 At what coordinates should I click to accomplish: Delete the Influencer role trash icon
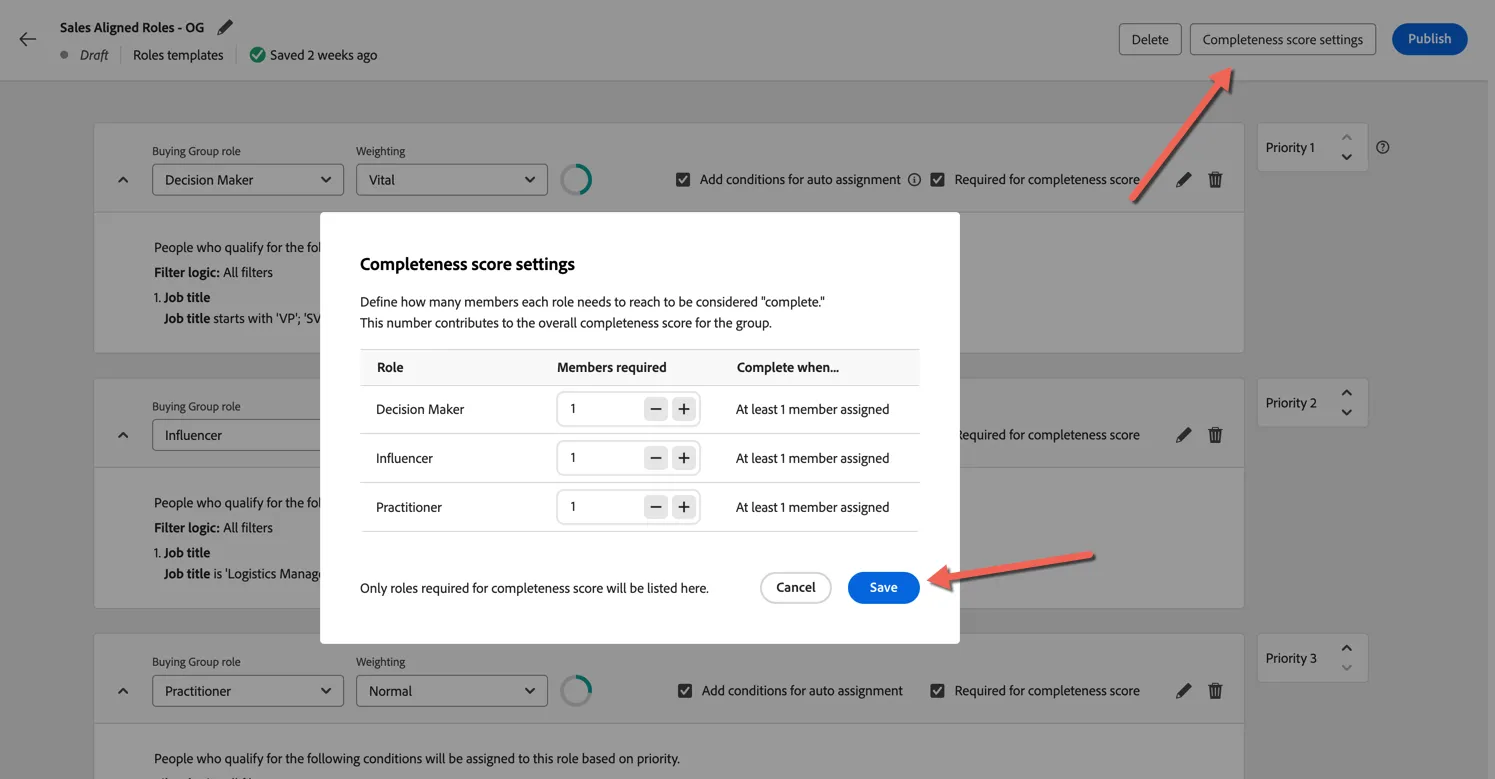pyautogui.click(x=1215, y=435)
